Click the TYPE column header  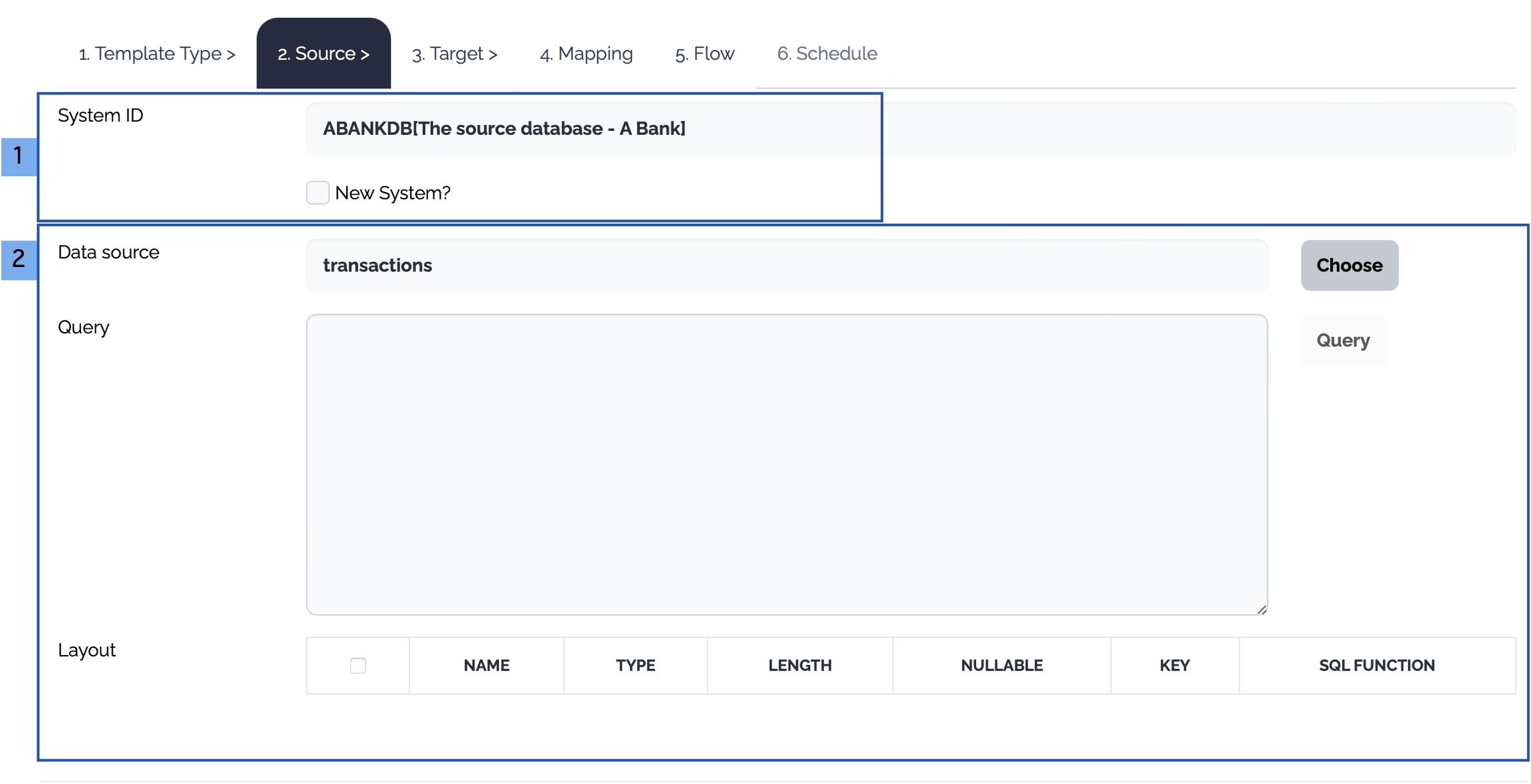(635, 666)
